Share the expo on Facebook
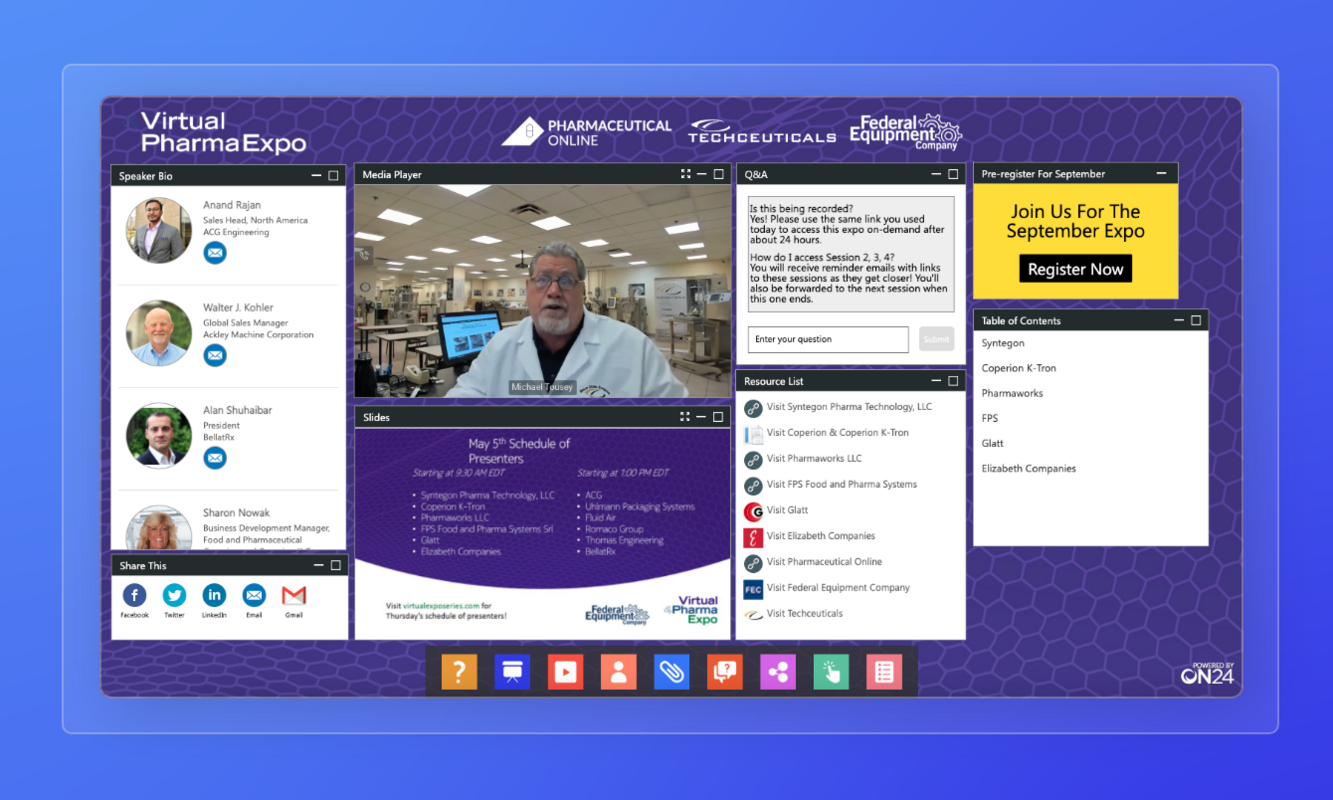Image resolution: width=1333 pixels, height=800 pixels. [x=134, y=594]
